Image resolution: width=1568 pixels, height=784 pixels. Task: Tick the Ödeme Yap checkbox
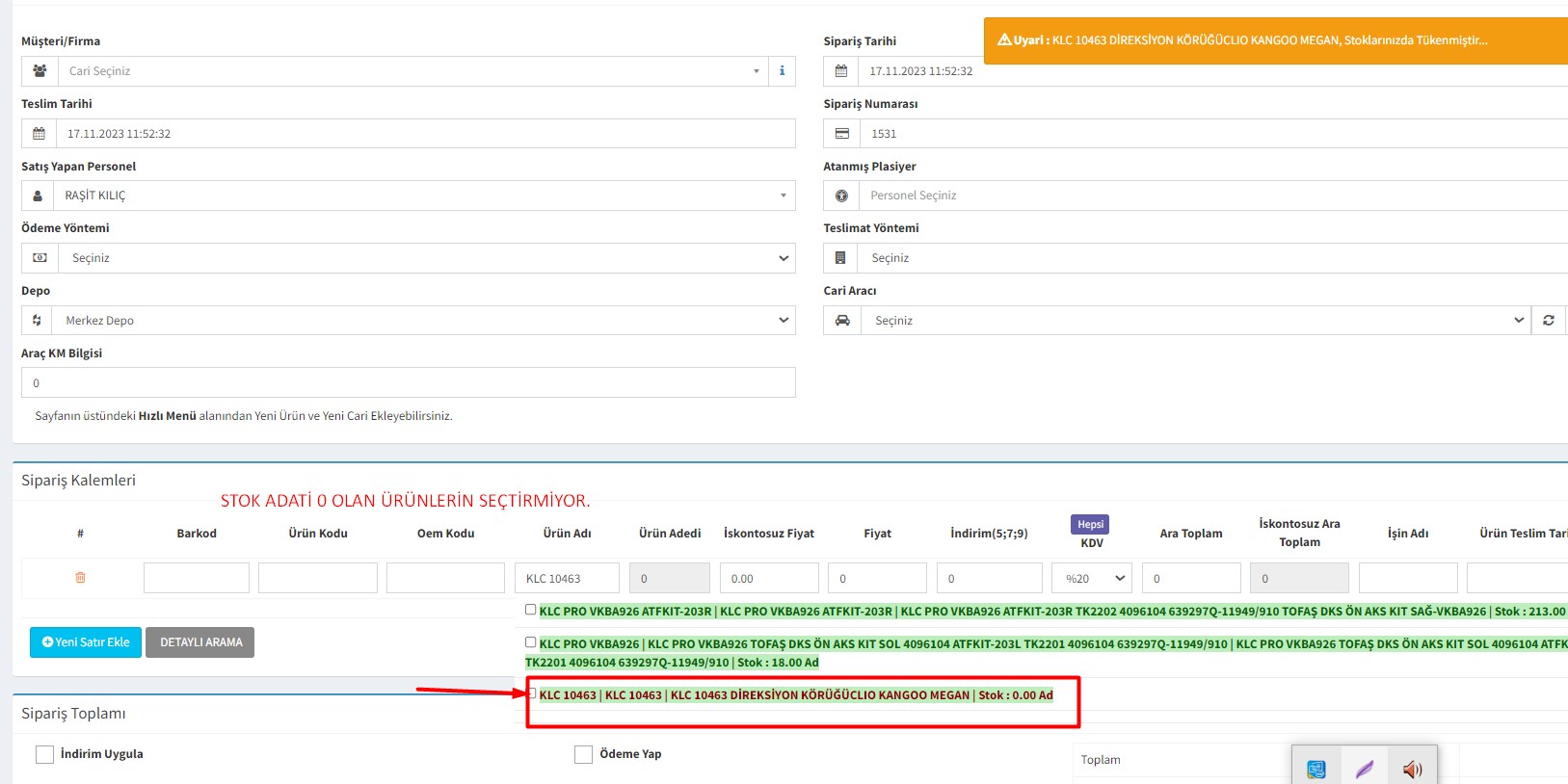[583, 754]
